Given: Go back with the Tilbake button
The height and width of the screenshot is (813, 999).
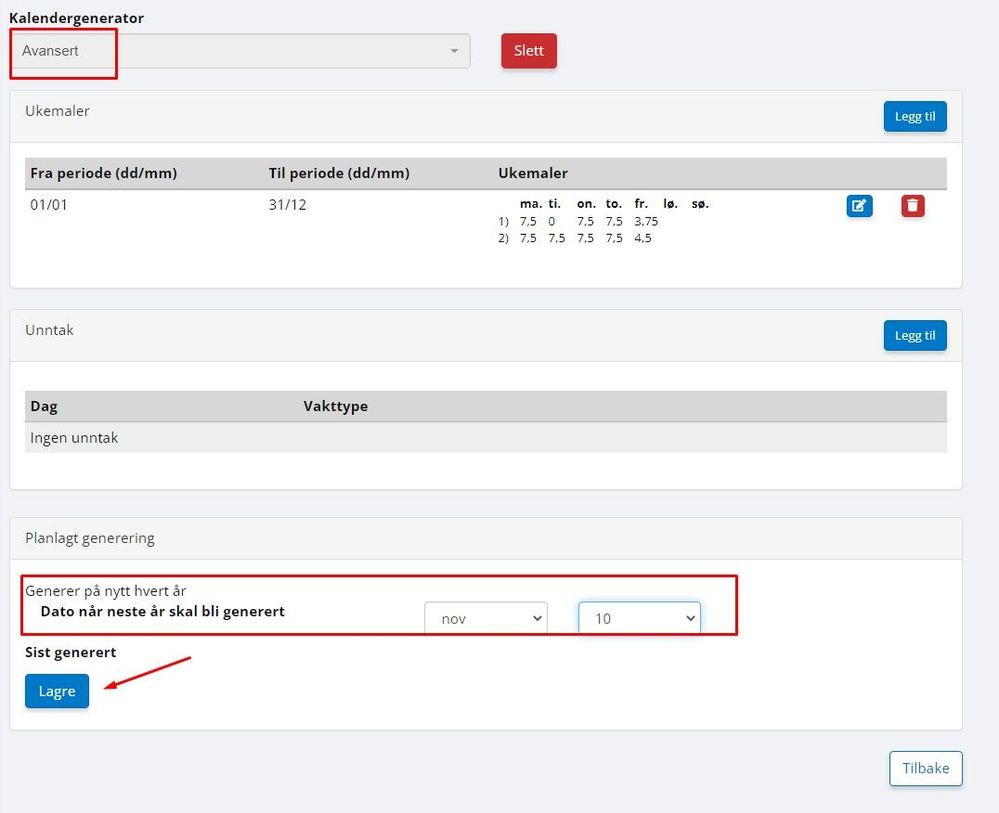Looking at the screenshot, I should coord(926,768).
